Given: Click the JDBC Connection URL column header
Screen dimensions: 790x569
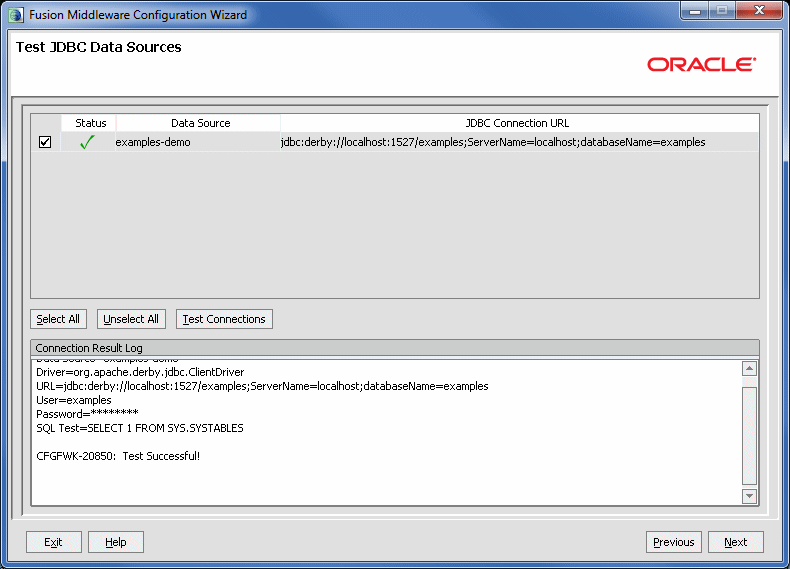Looking at the screenshot, I should click(x=517, y=123).
